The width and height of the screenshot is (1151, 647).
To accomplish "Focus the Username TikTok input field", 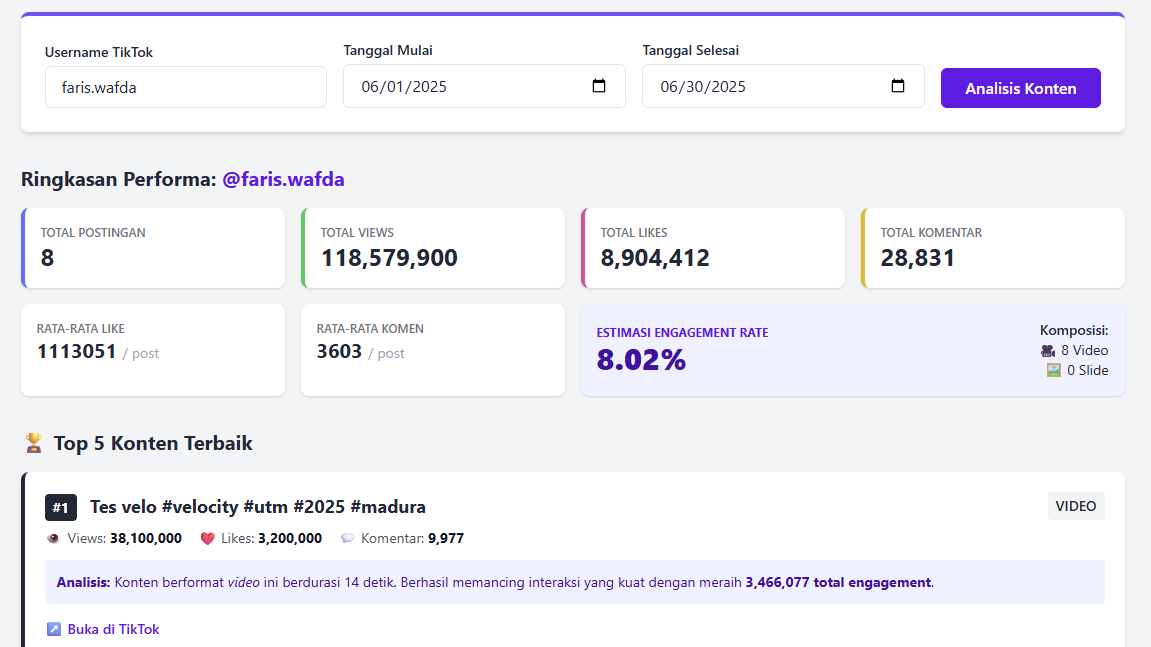I will tap(185, 87).
